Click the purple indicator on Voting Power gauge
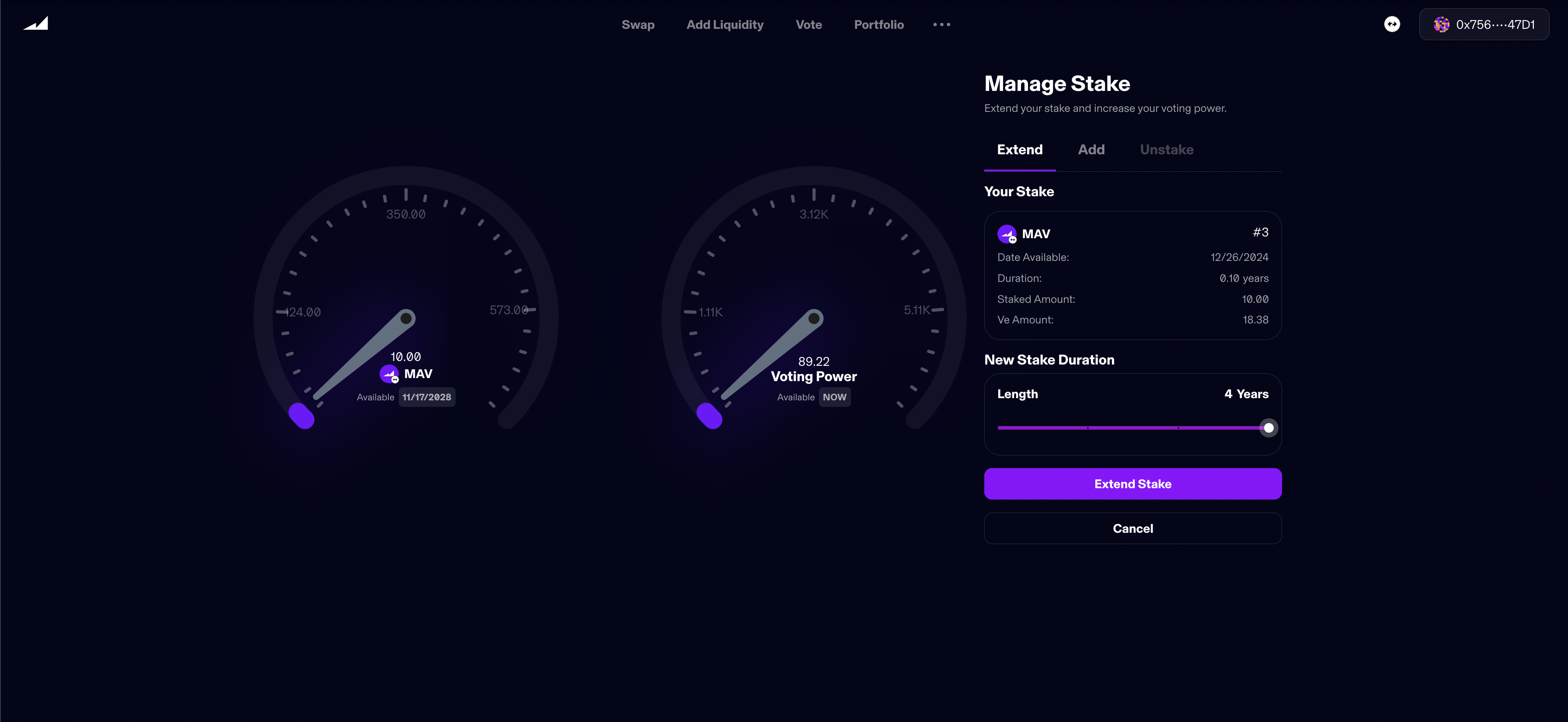Image resolution: width=1568 pixels, height=722 pixels. point(709,416)
